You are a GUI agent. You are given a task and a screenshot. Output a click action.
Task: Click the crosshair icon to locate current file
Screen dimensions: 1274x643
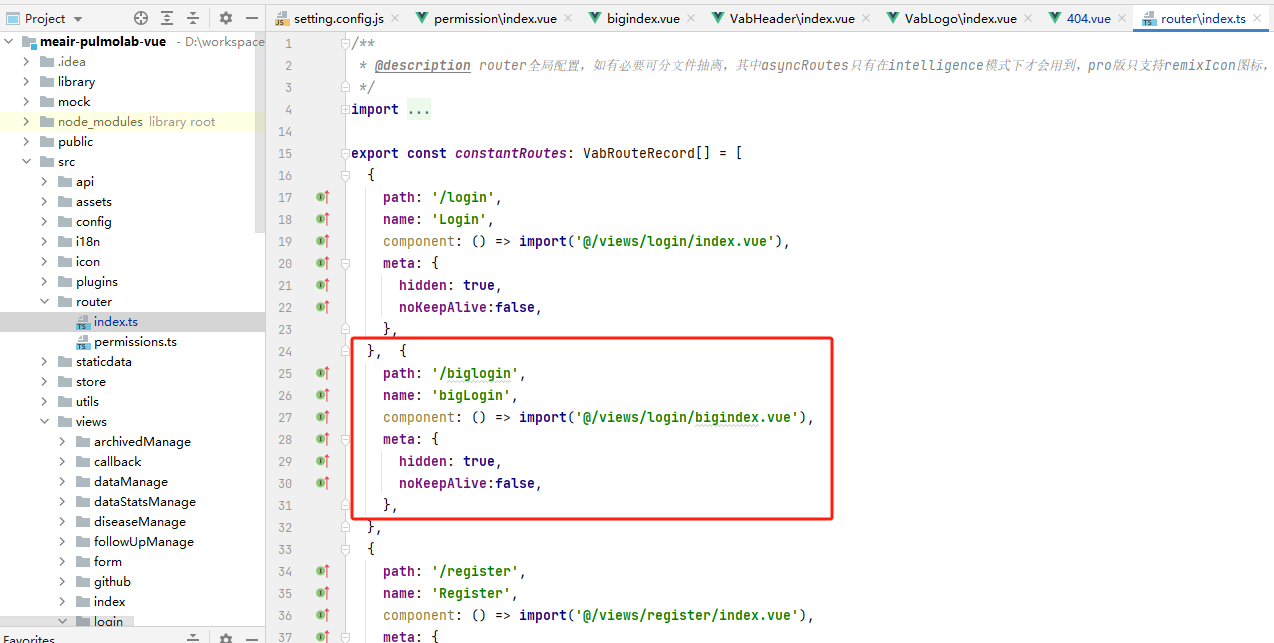point(139,18)
